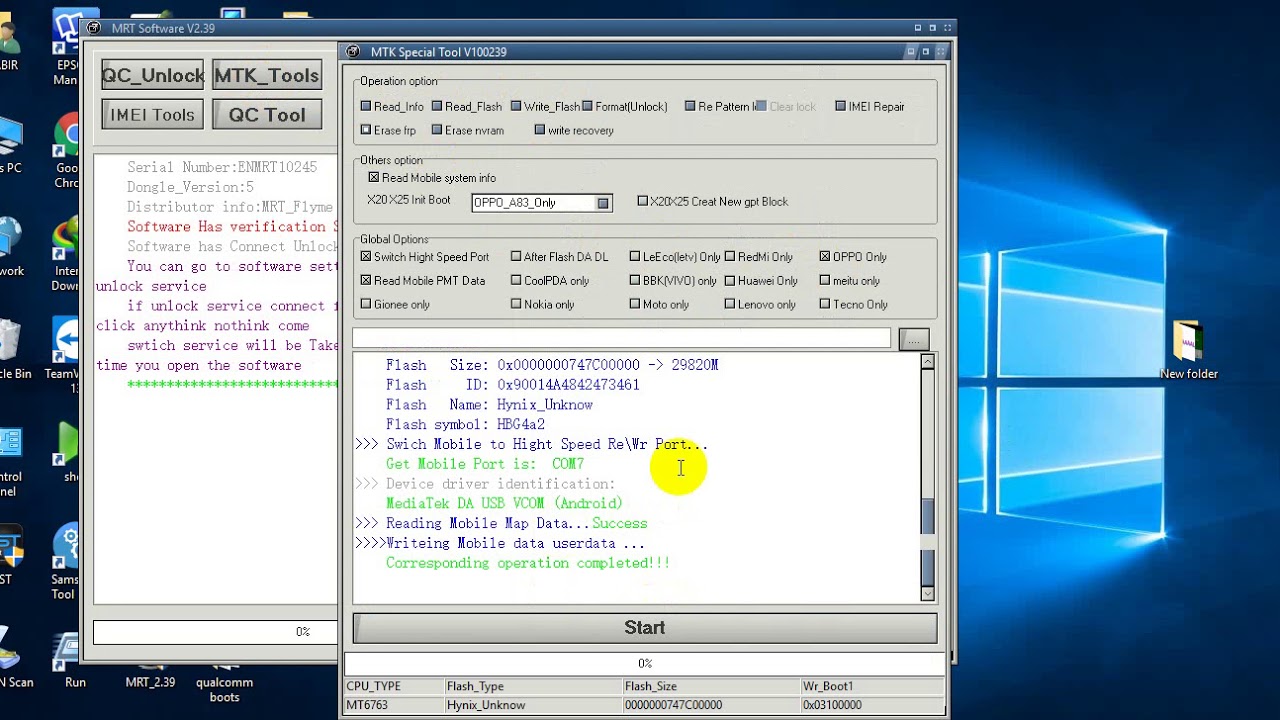Uncheck Read Mobile system info
Viewport: 1280px width, 720px height.
tap(374, 178)
